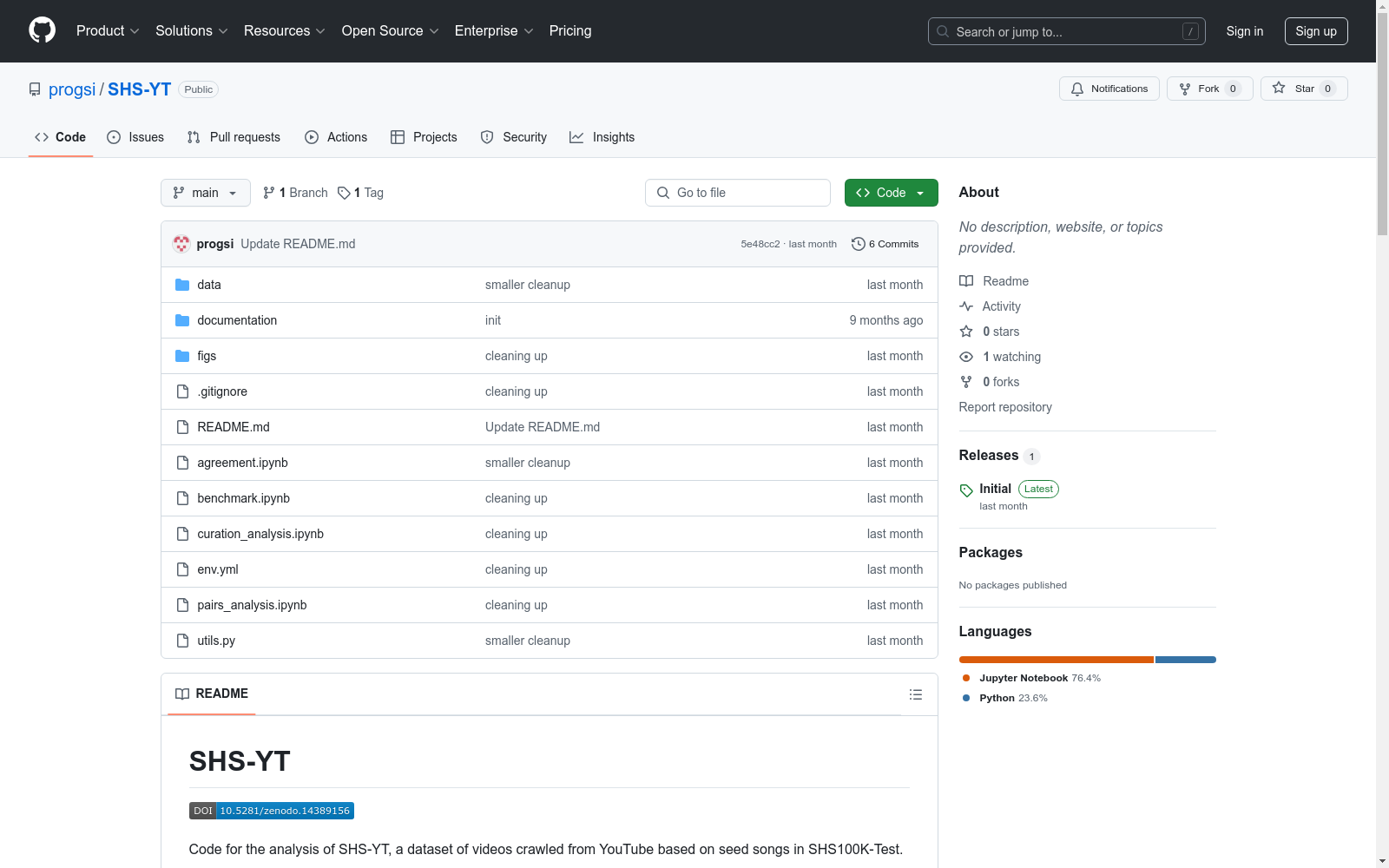Focus the Search or jump to field
The width and height of the screenshot is (1389, 868).
1067,31
